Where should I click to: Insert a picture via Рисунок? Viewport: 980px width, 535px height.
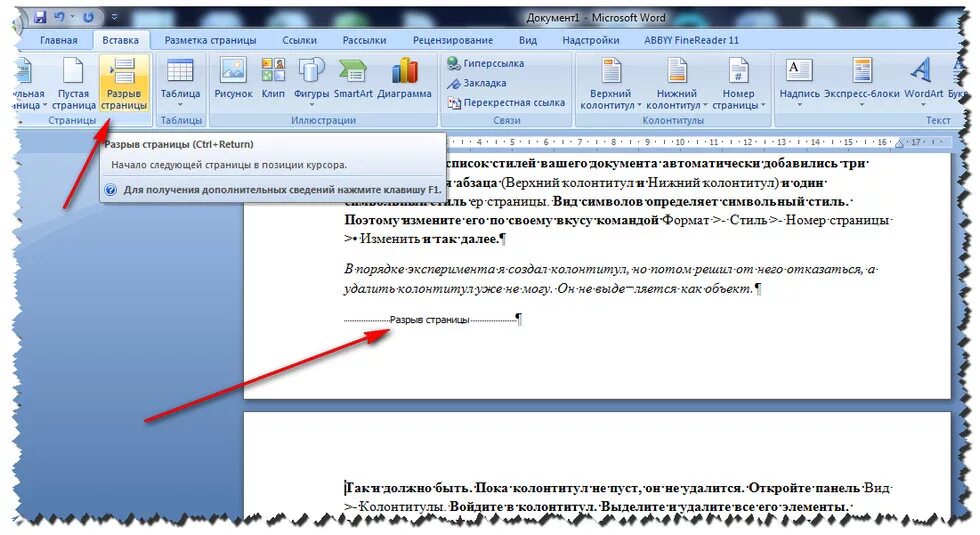[233, 79]
